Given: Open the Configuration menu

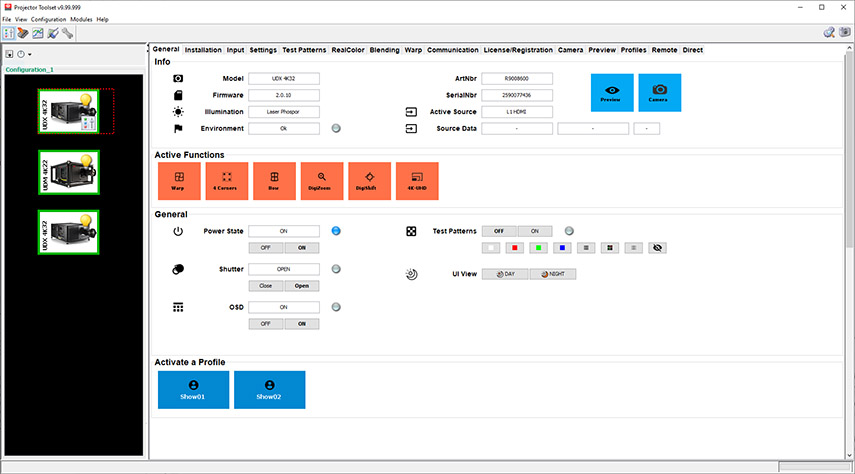Looking at the screenshot, I should [48, 19].
